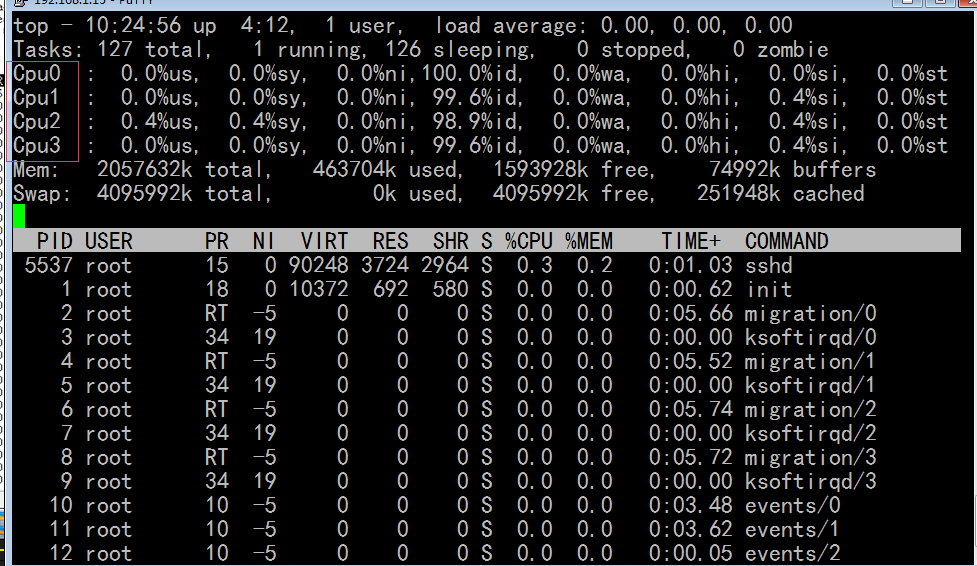The height and width of the screenshot is (566, 977).
Task: Click the events/0 process name
Action: click(x=793, y=505)
